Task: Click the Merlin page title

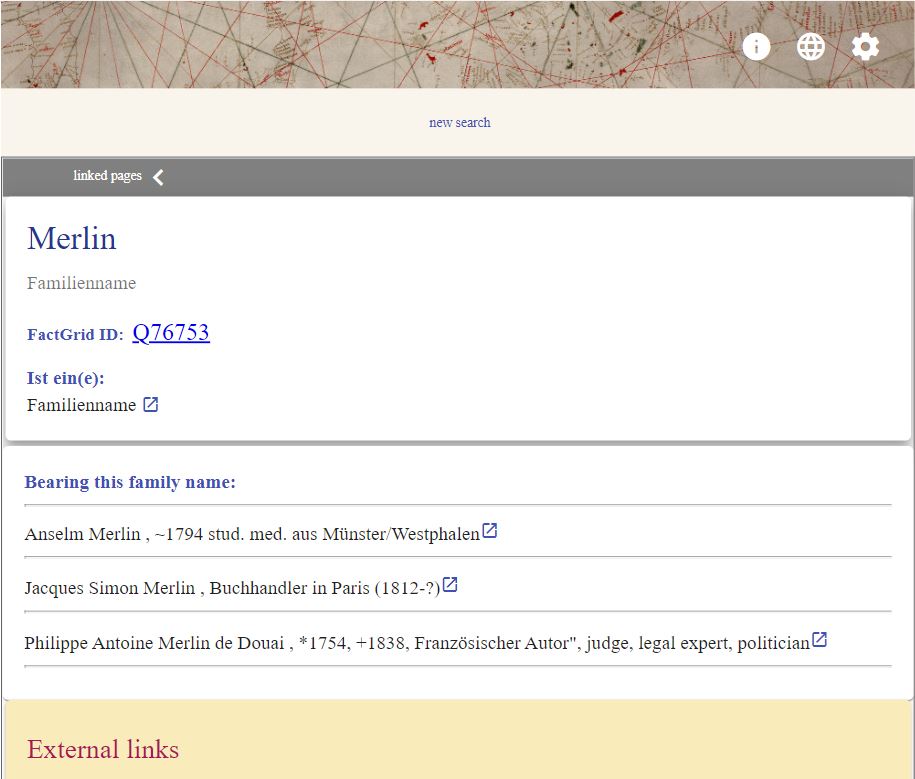Action: 71,238
